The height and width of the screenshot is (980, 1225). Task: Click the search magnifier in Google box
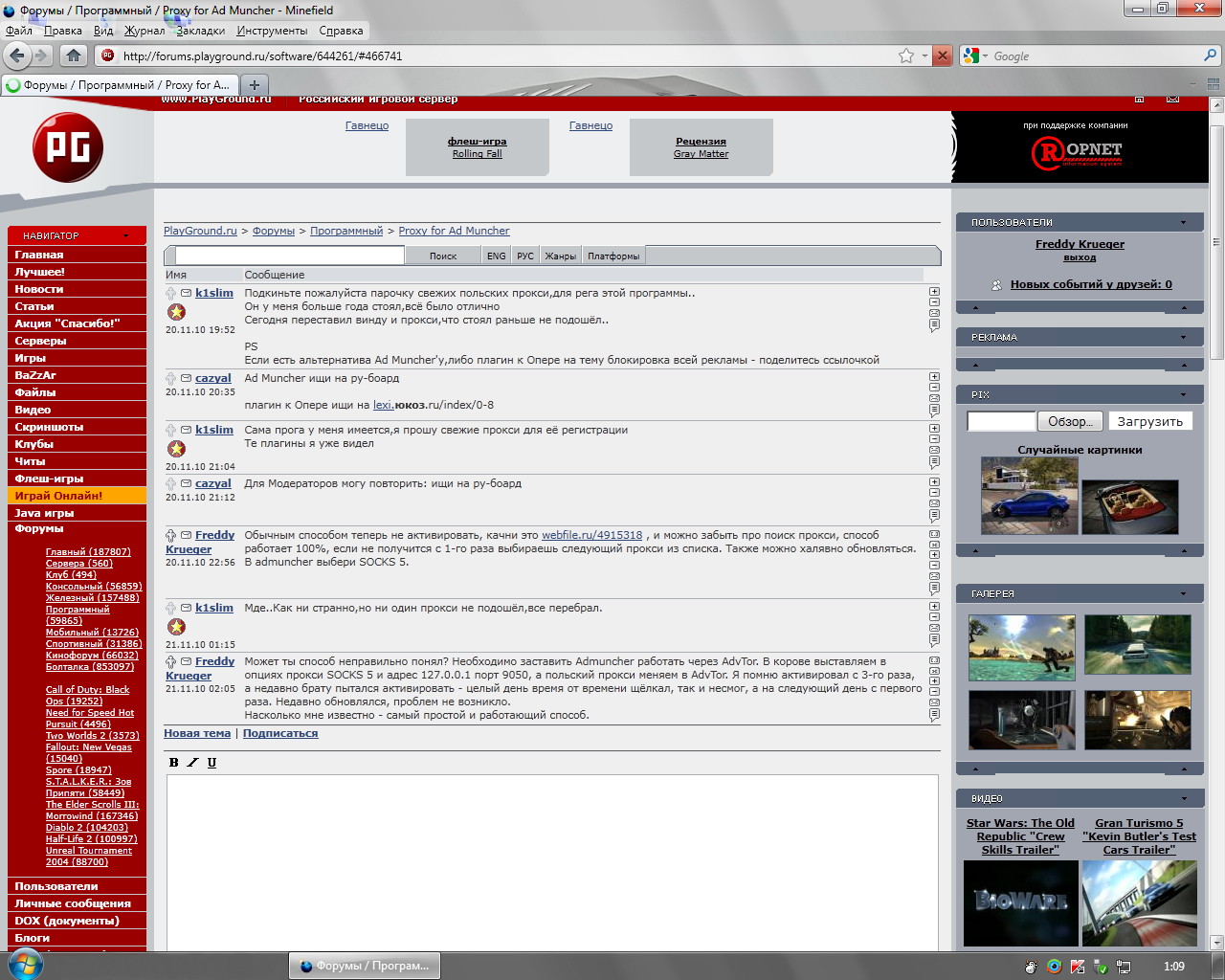pyautogui.click(x=1211, y=56)
